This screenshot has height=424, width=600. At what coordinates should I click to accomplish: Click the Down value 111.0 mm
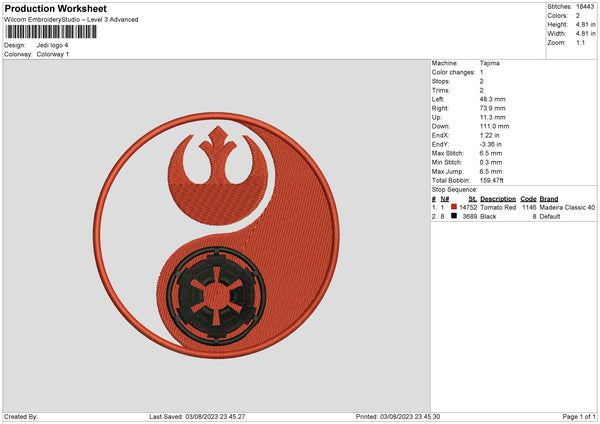tap(494, 126)
